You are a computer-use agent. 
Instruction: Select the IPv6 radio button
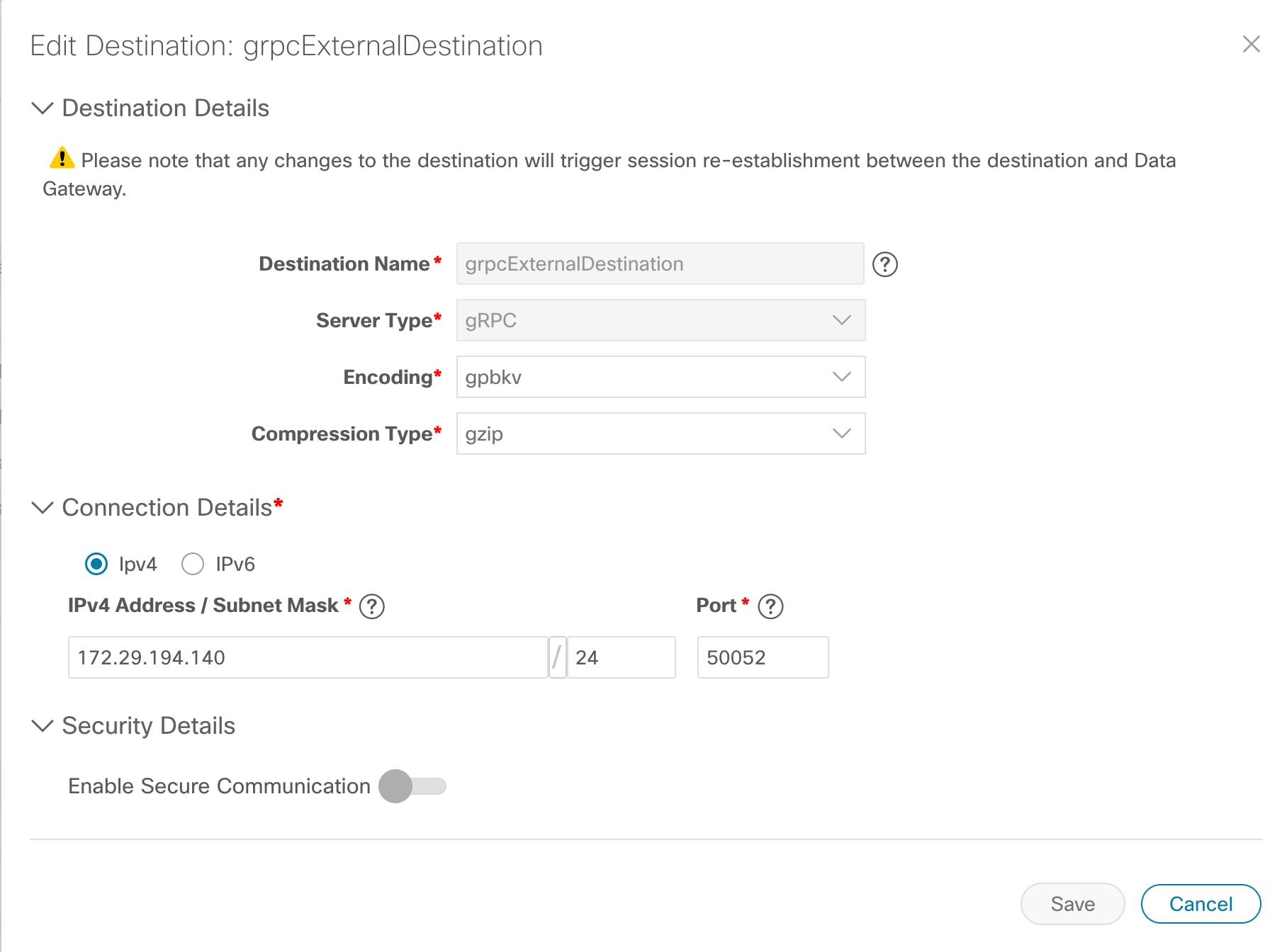tap(193, 564)
